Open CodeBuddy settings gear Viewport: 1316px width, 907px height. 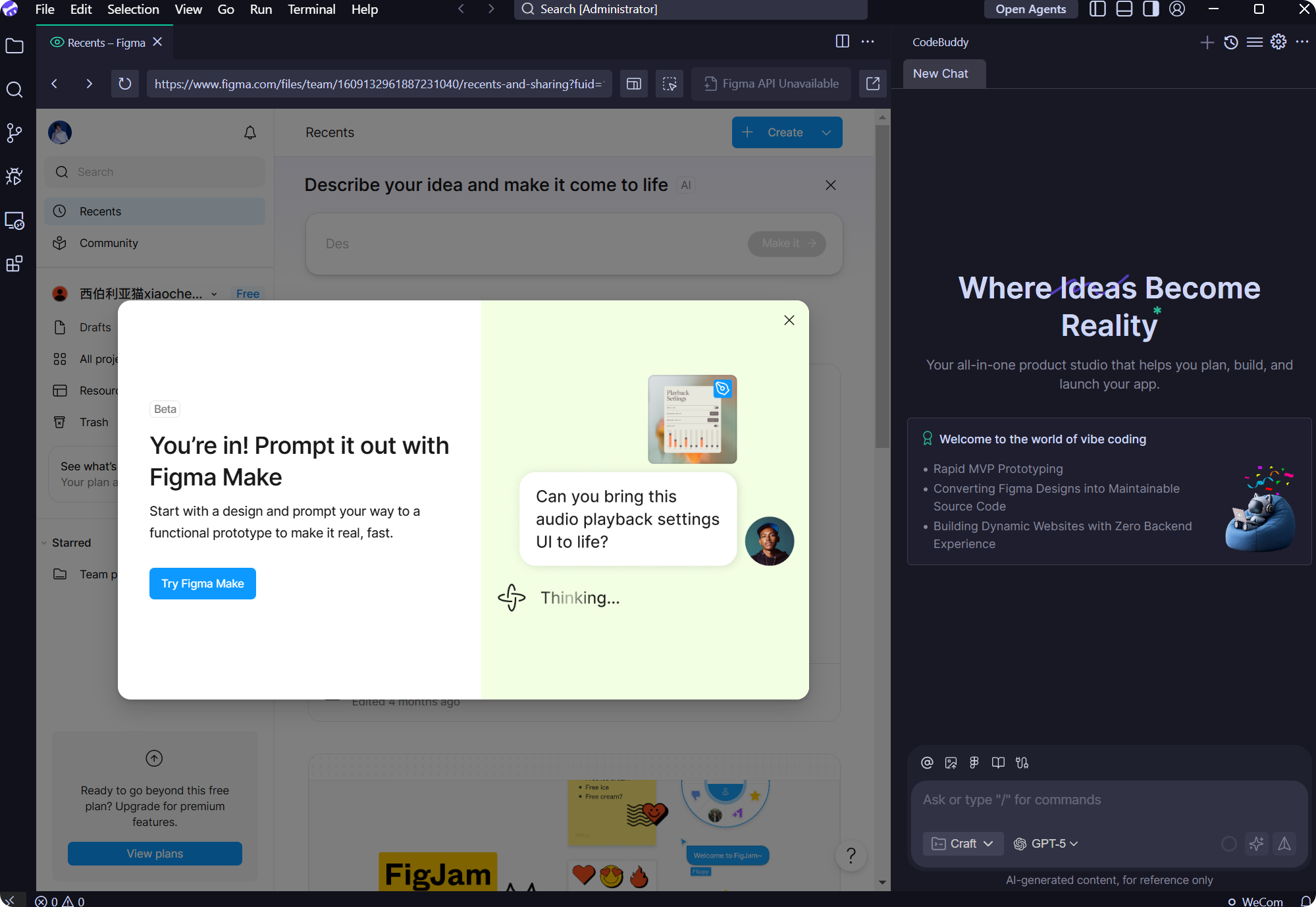(x=1278, y=41)
